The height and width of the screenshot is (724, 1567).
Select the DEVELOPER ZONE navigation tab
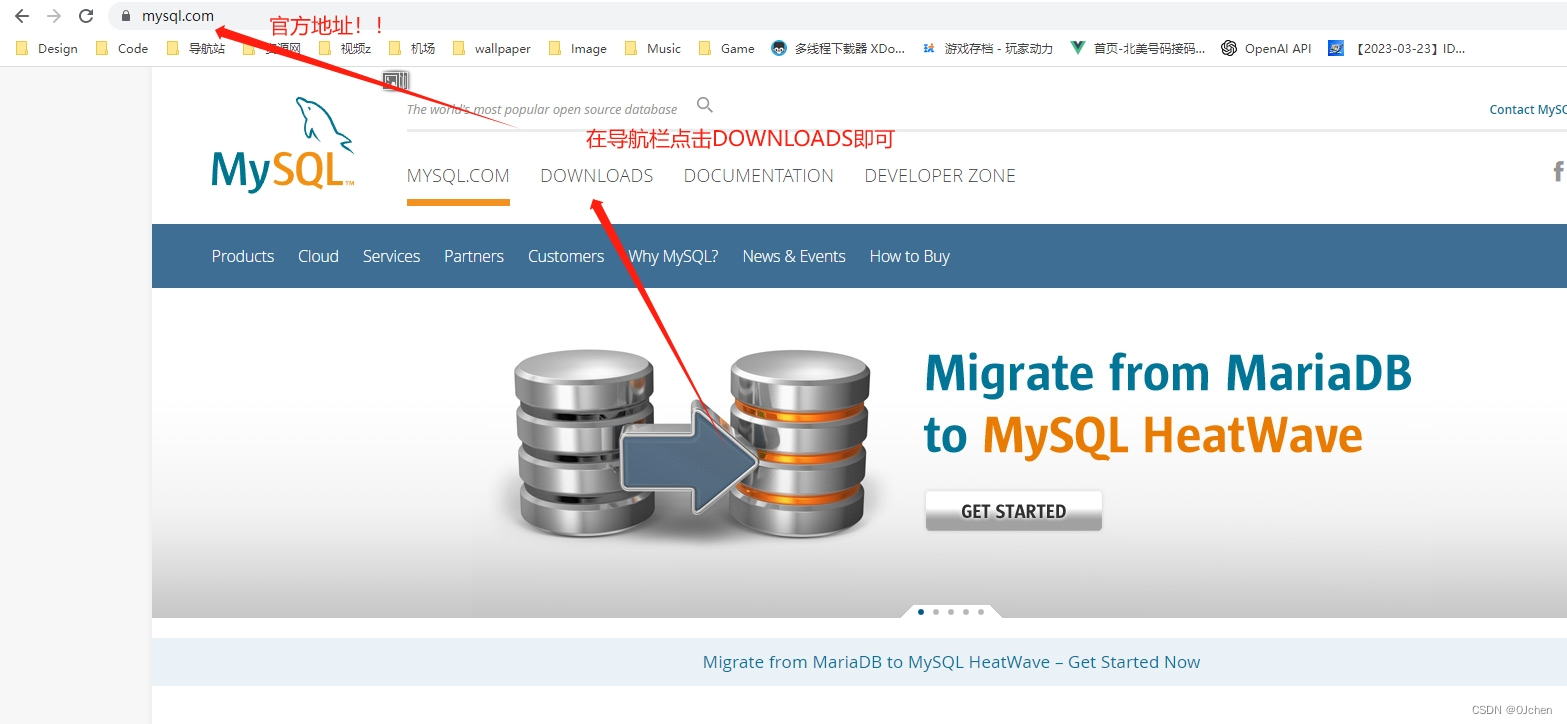tap(940, 176)
